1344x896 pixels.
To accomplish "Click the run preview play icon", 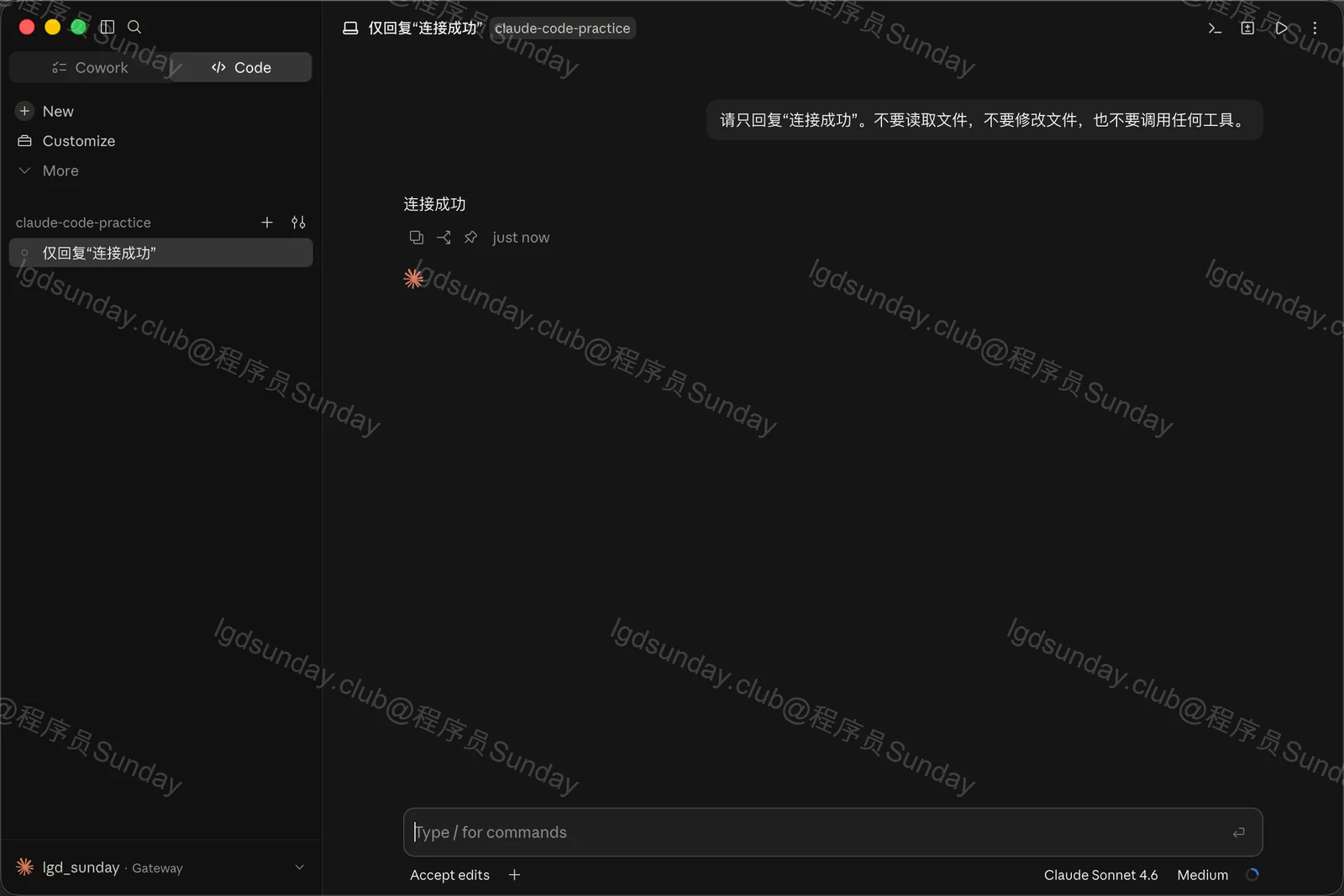I will pyautogui.click(x=1281, y=28).
